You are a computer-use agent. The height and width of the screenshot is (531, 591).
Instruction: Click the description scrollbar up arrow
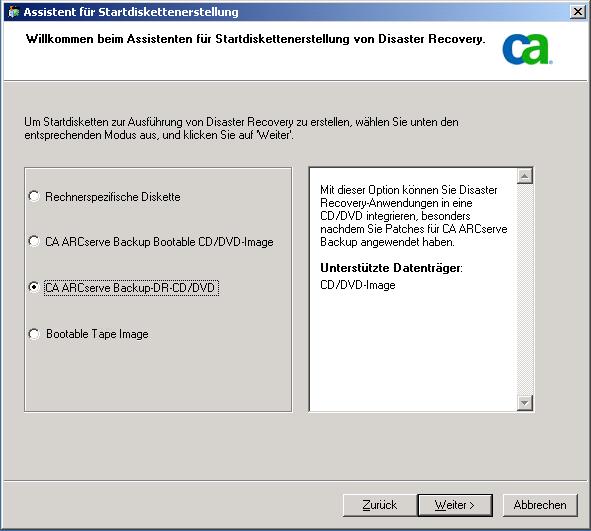tap(525, 176)
